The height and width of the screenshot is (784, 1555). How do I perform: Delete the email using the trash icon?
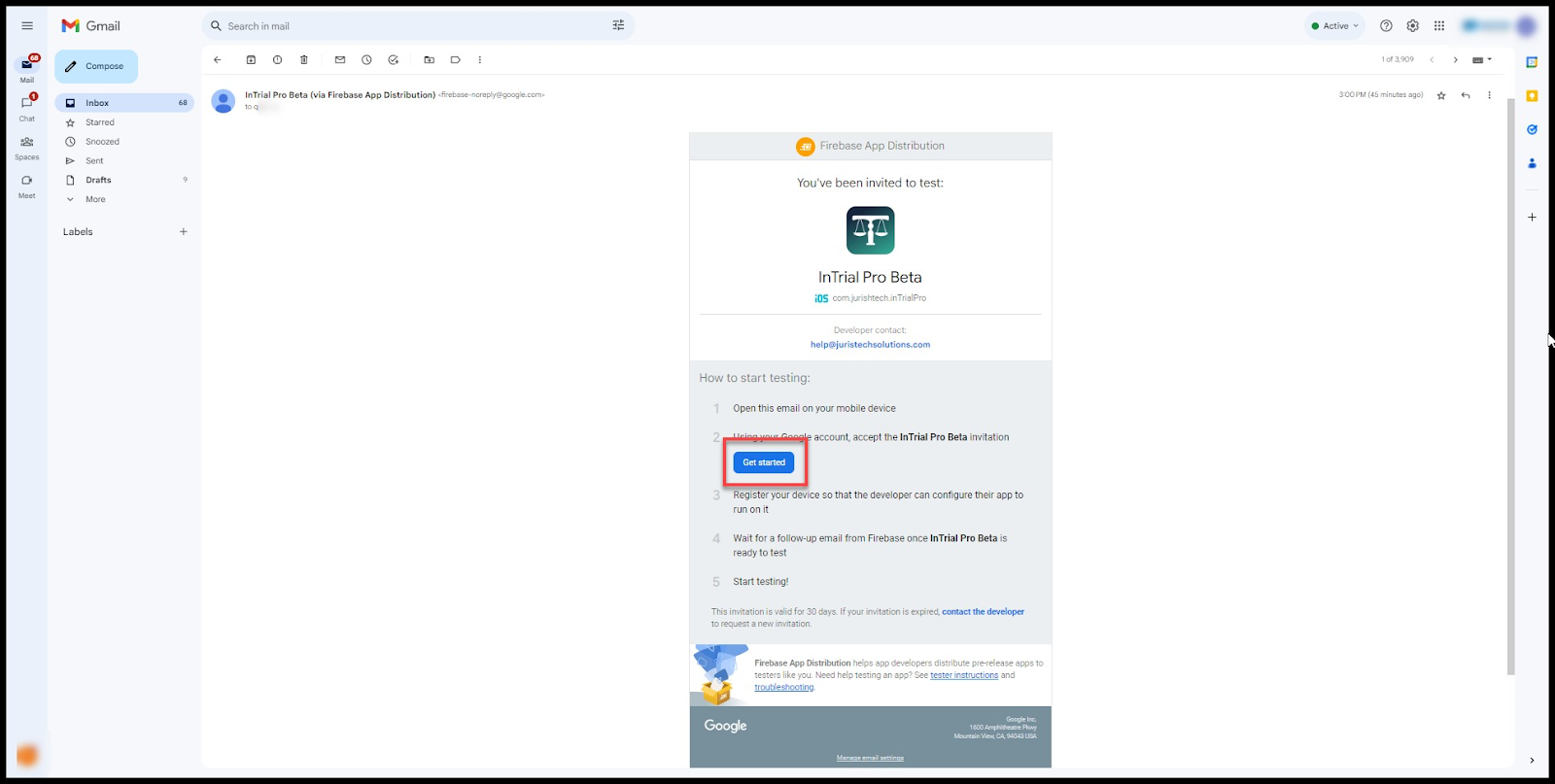304,60
